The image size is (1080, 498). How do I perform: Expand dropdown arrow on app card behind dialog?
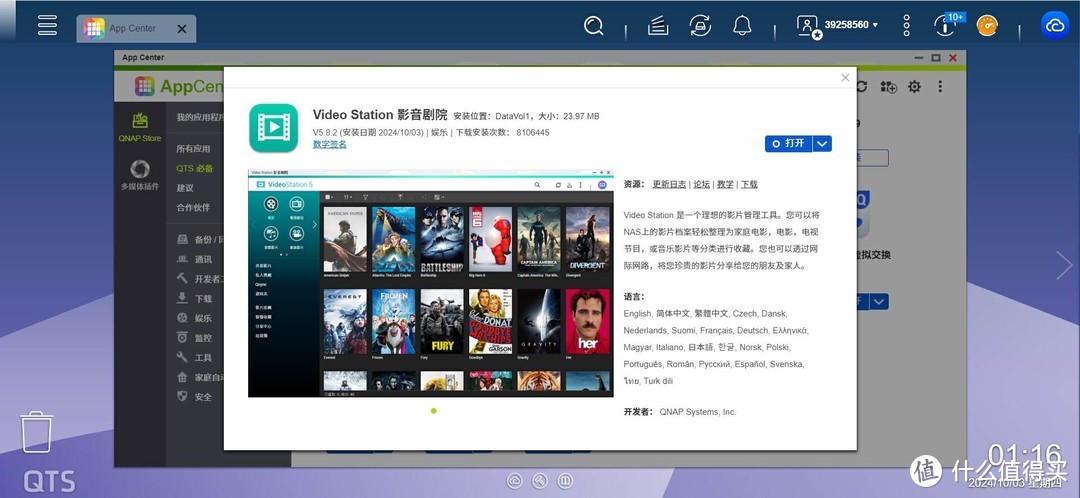879,302
